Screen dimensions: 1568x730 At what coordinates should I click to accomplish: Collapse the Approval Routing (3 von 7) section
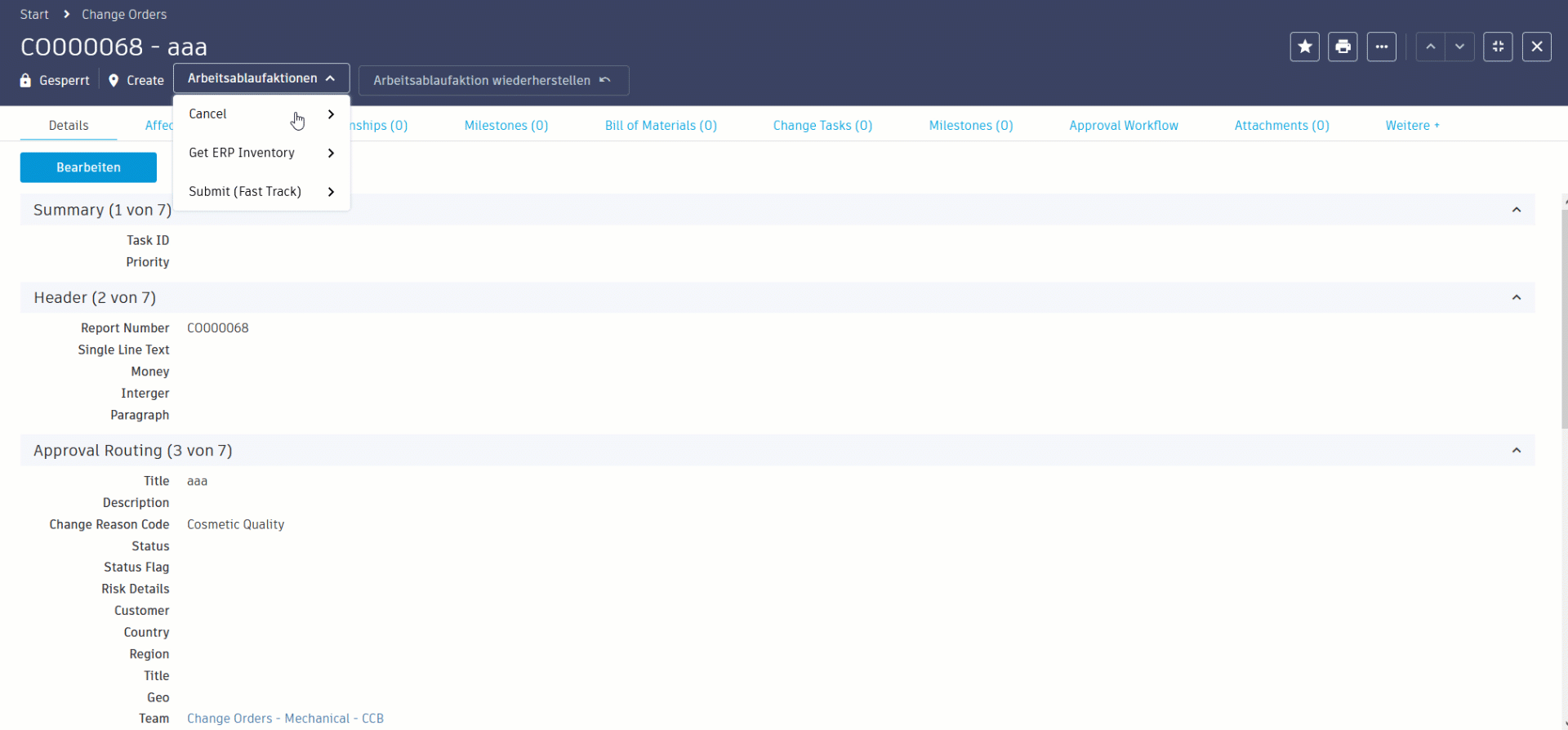click(x=1517, y=451)
